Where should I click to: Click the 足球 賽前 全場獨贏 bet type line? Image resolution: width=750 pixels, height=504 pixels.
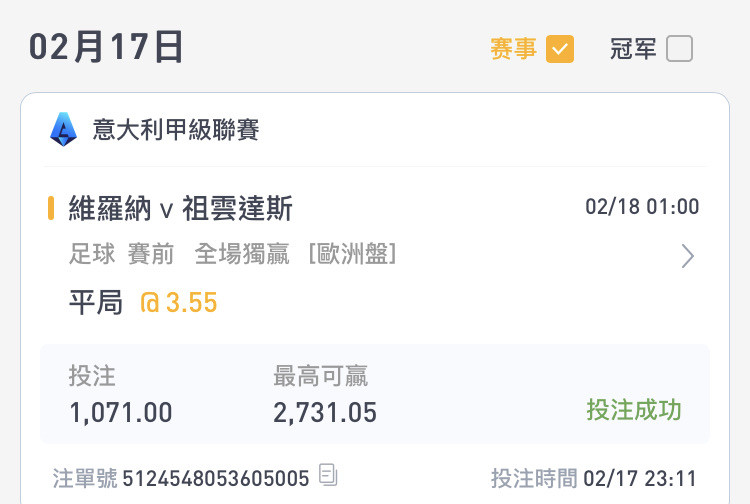(x=179, y=253)
